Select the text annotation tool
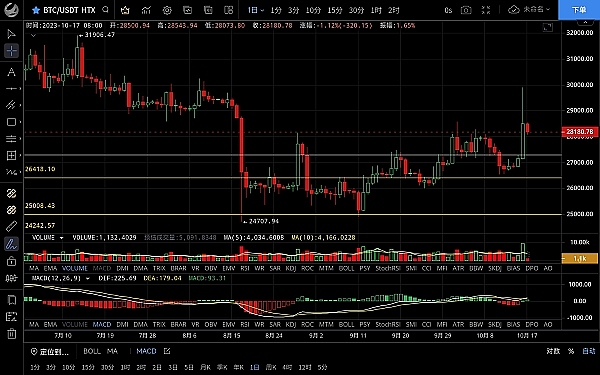The image size is (600, 375). pyautogui.click(x=11, y=72)
